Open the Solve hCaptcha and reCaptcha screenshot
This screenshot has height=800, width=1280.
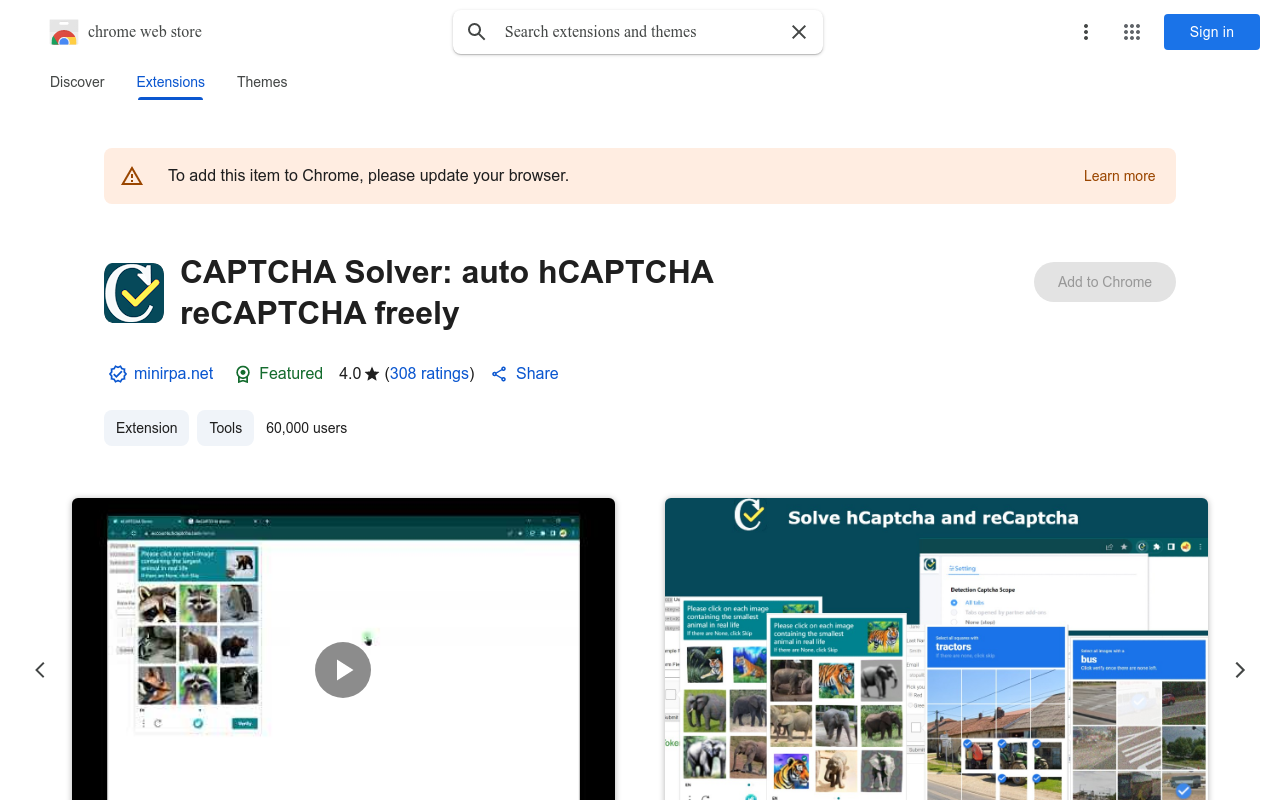[x=936, y=649]
